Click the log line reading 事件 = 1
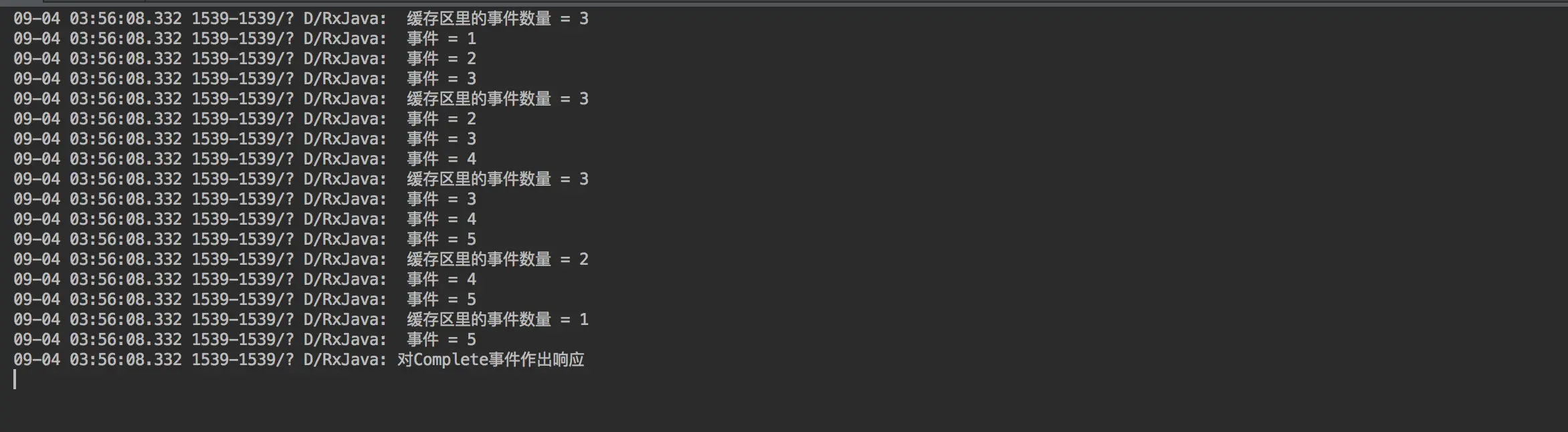Viewport: 1568px width, 432px height. click(x=245, y=39)
